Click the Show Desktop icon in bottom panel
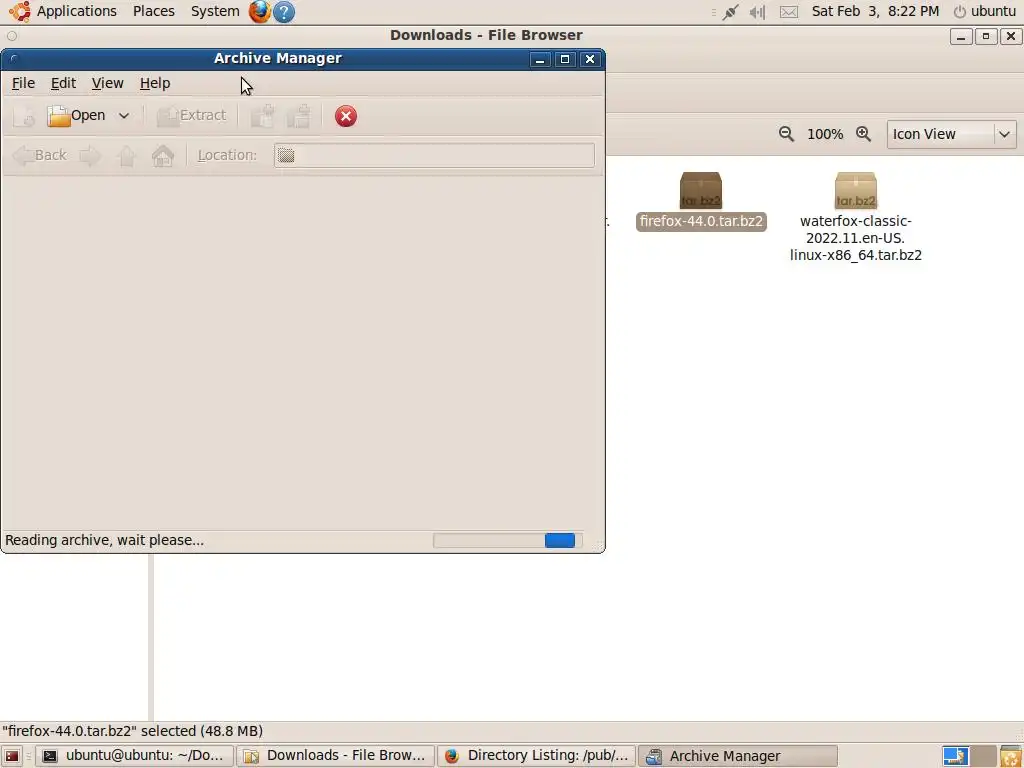Screen dimensions: 1024x768 [12, 756]
